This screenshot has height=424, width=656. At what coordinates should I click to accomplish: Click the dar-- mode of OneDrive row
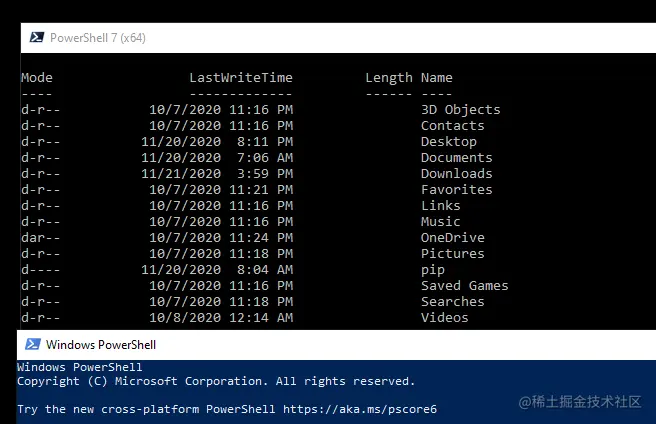[x=41, y=238]
